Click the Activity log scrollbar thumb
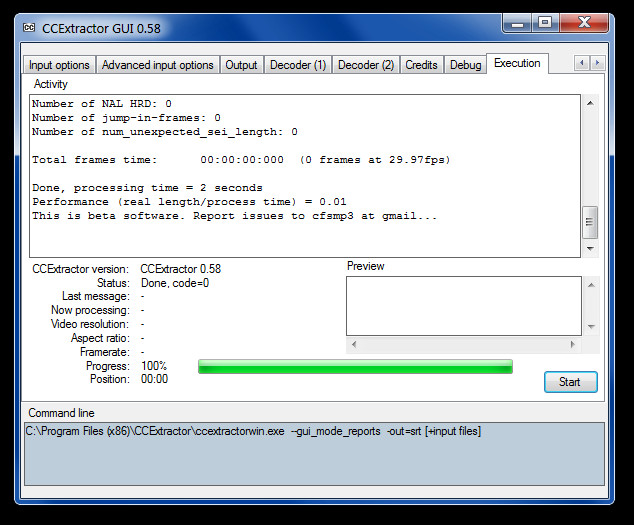 coord(590,222)
